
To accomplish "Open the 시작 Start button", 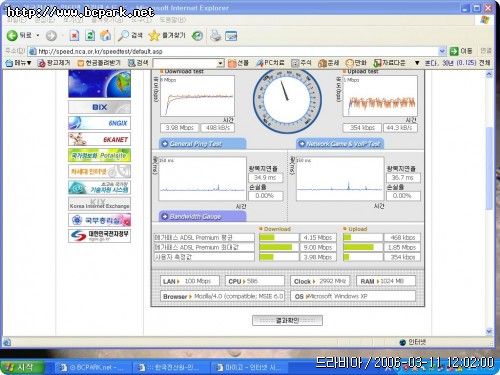I will (x=23, y=367).
